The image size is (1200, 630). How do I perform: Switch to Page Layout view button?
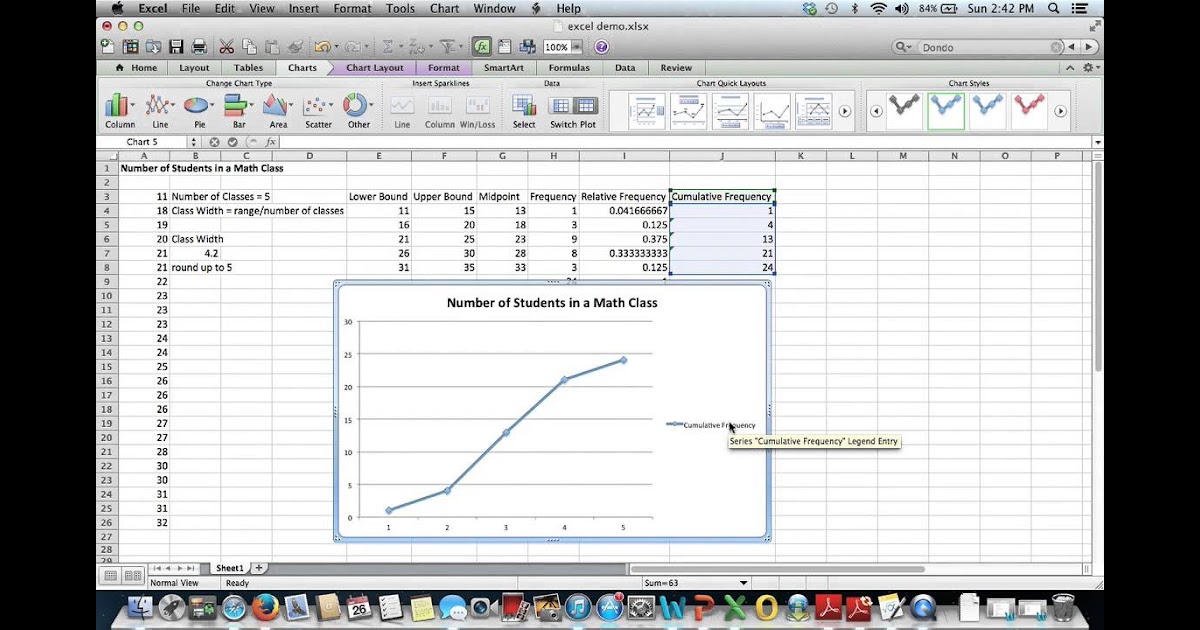point(132,576)
